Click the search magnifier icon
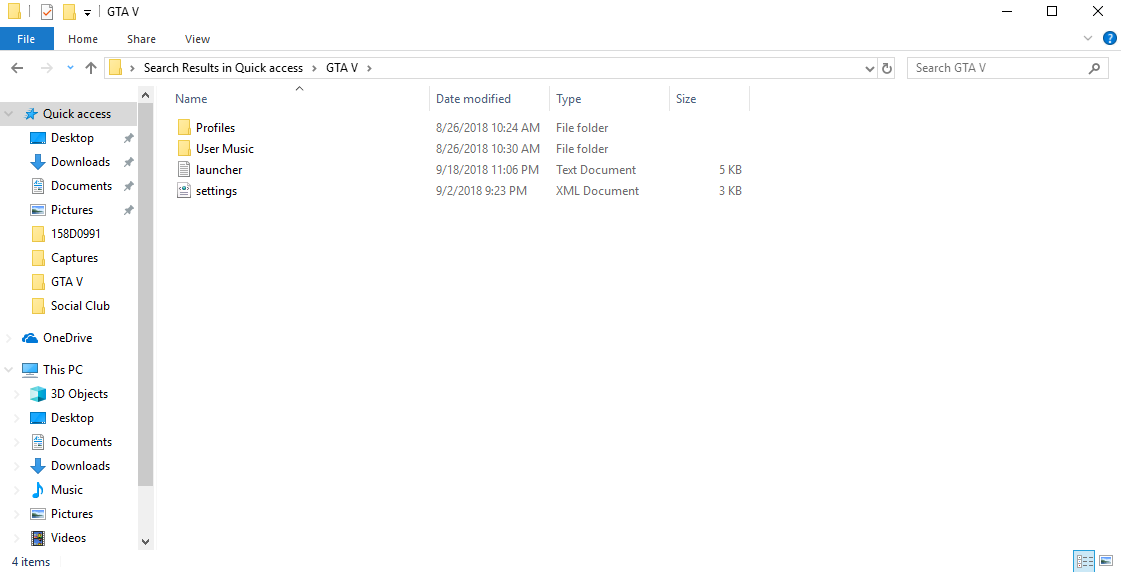The width and height of the screenshot is (1121, 572). [1094, 68]
